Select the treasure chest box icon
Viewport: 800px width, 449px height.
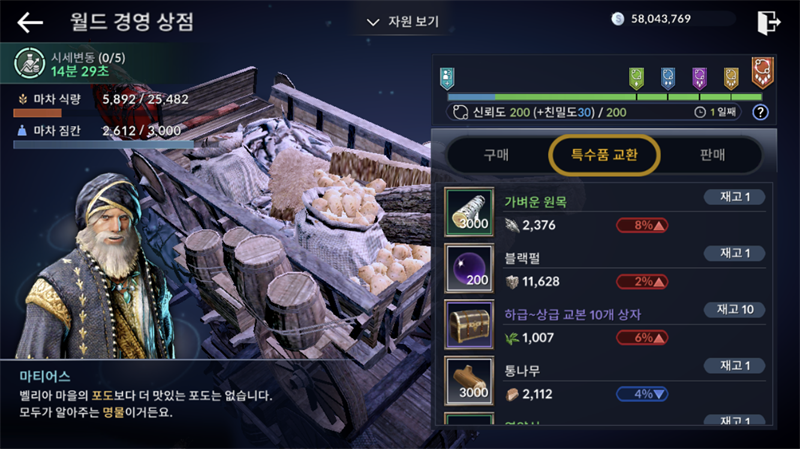[469, 324]
